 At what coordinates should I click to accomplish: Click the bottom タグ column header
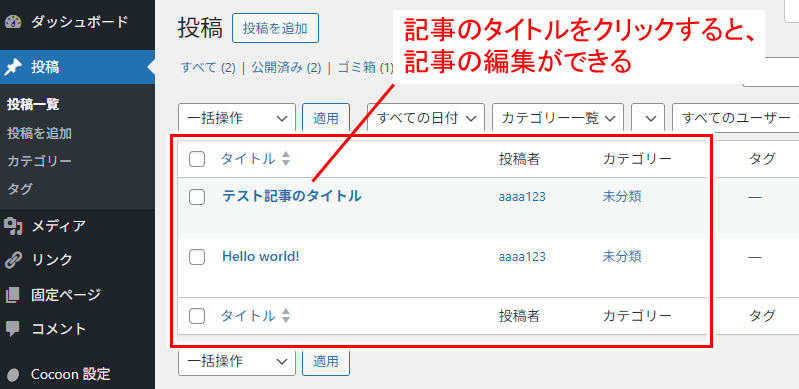762,316
